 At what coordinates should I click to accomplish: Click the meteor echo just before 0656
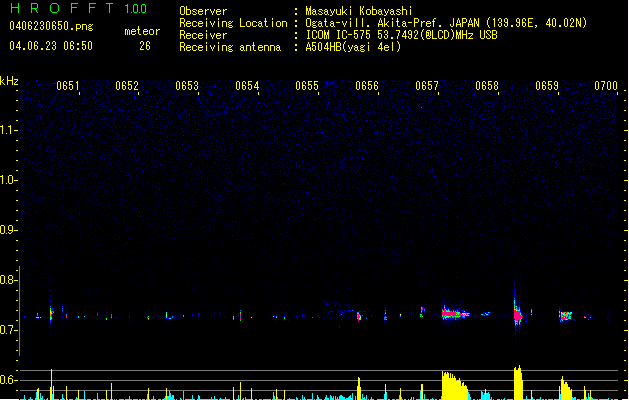(x=359, y=317)
